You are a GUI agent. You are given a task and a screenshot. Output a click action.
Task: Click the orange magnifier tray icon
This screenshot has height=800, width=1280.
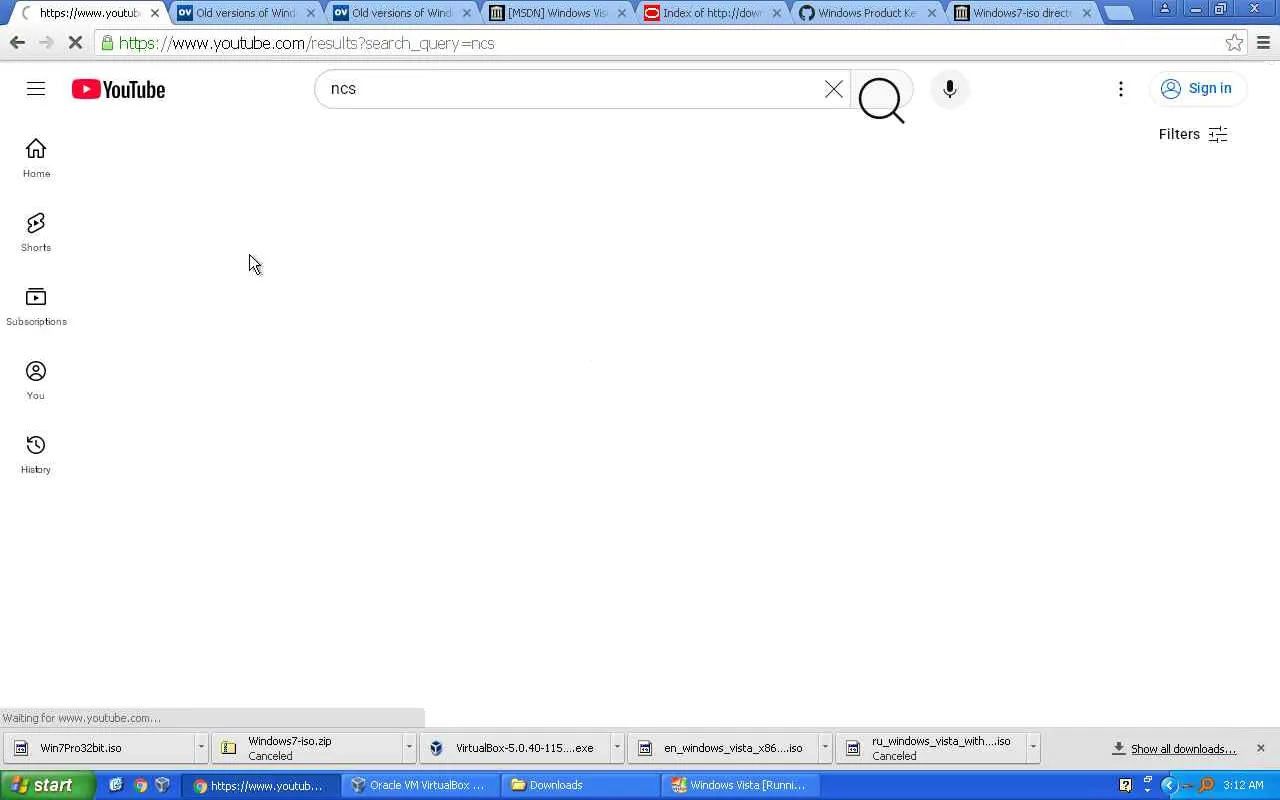pos(1206,785)
